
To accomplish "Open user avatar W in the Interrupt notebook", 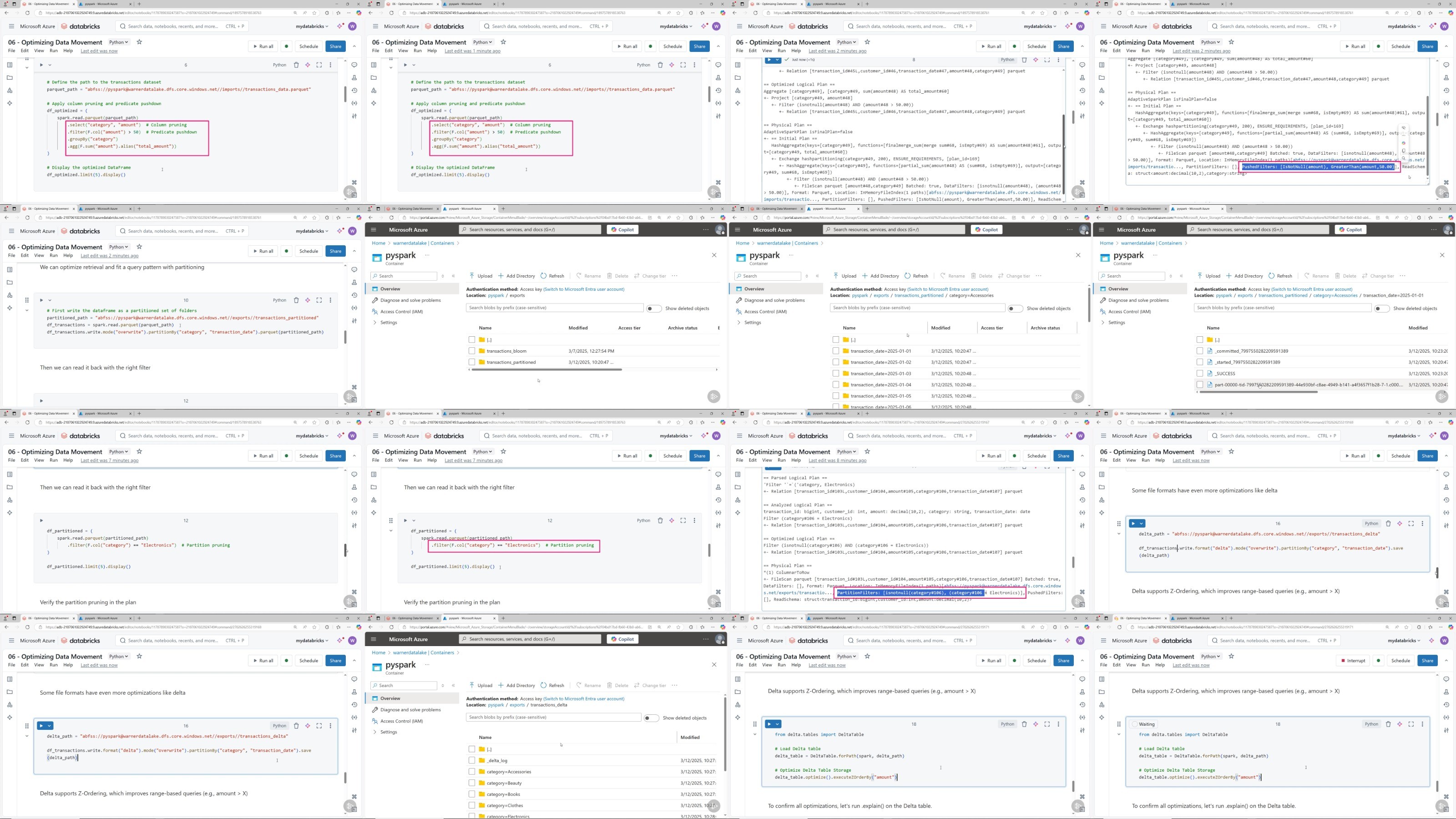I will pos(1444,640).
